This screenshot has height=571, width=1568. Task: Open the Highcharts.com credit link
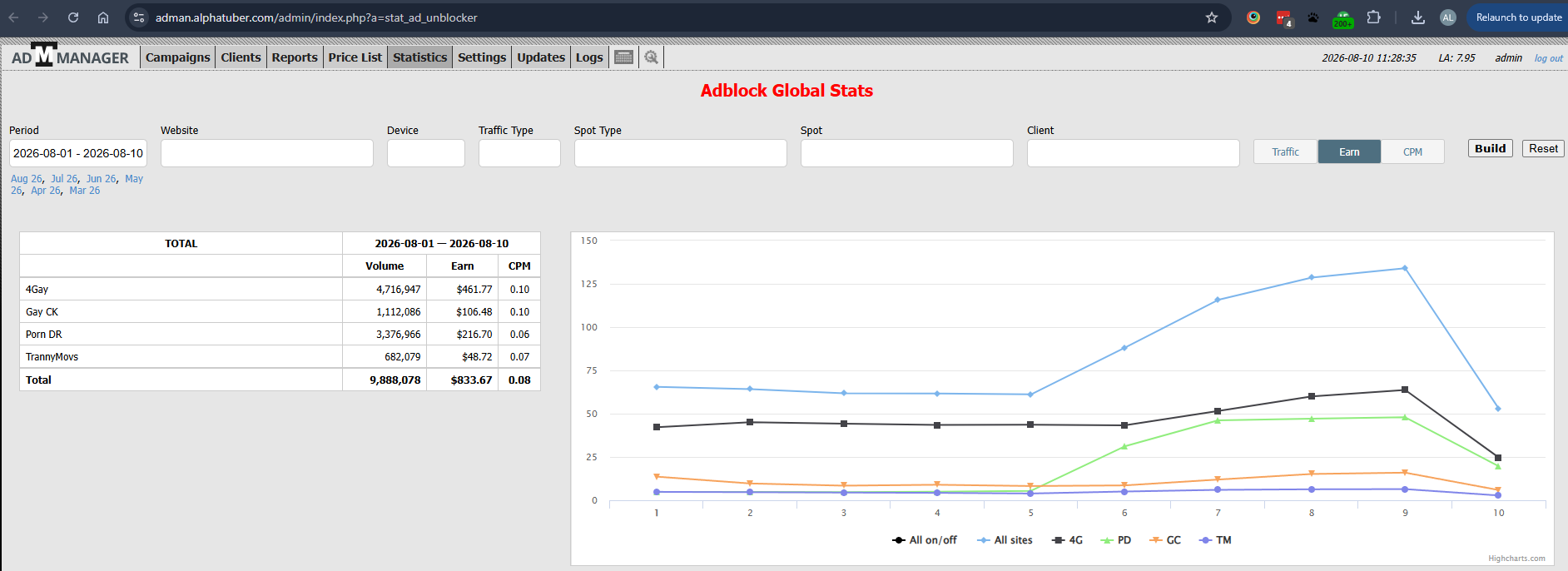tap(1516, 559)
